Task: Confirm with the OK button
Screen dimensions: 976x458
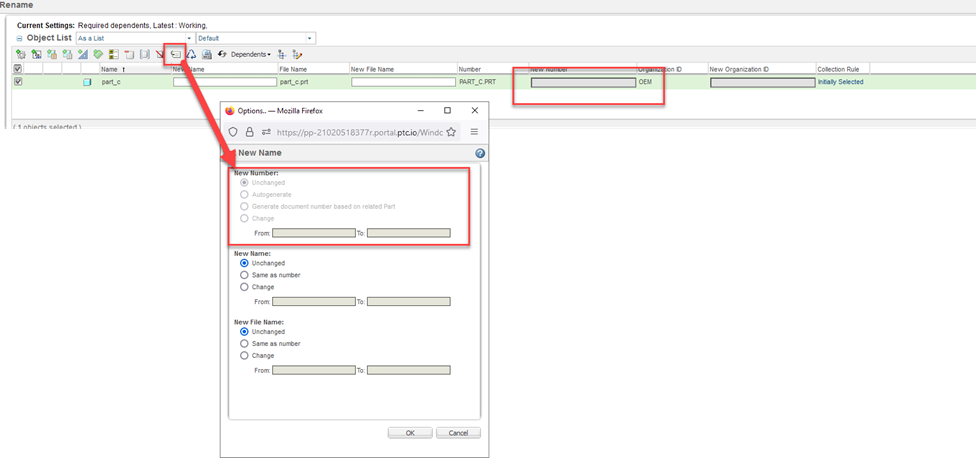Action: pos(410,432)
